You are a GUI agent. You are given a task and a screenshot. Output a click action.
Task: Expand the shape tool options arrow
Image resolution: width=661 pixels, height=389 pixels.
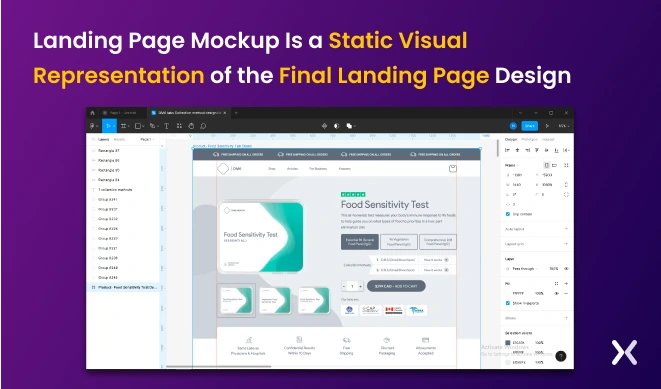pyautogui.click(x=143, y=126)
